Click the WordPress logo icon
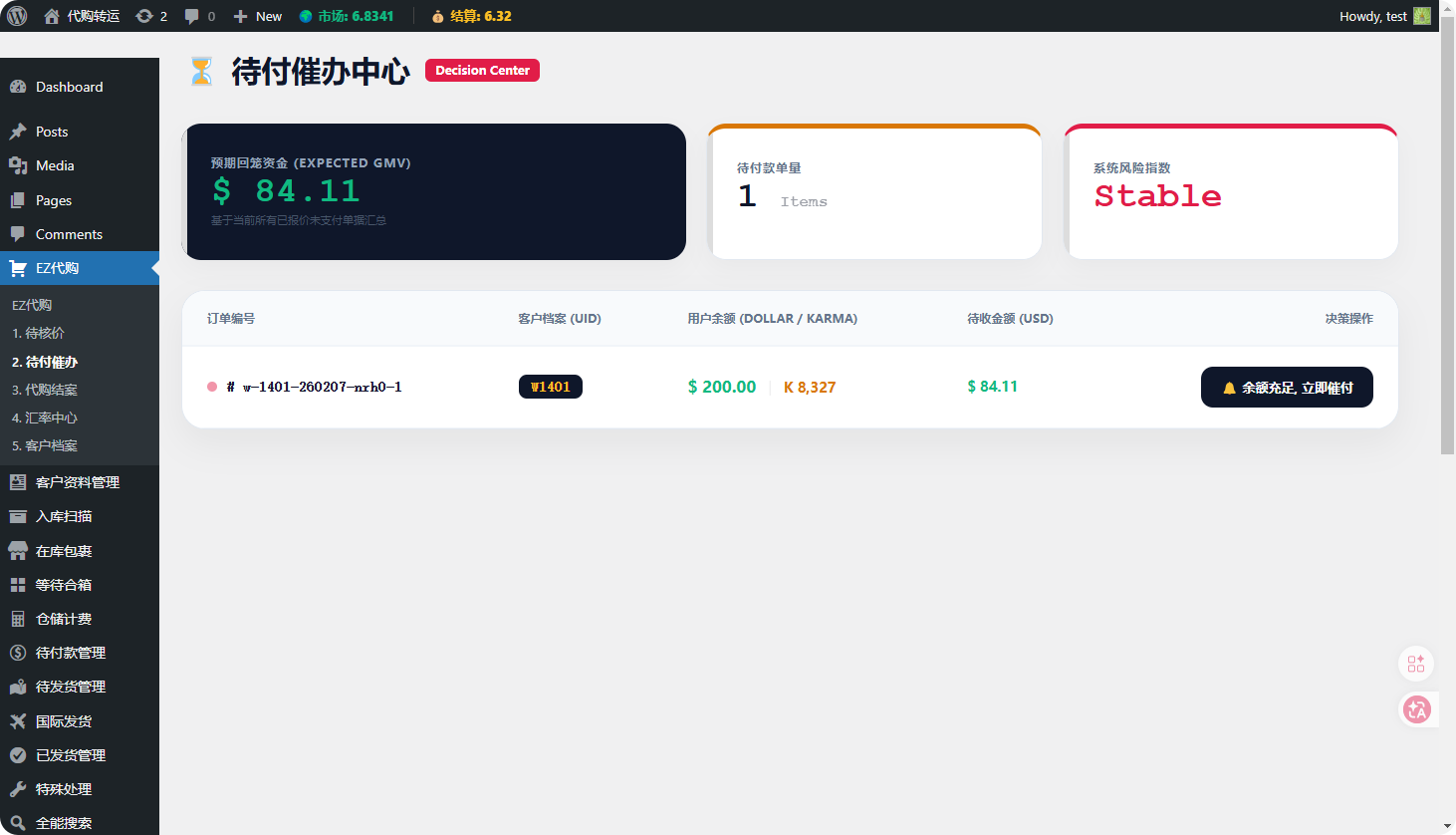Screen dimensions: 1456x835 pos(17,16)
